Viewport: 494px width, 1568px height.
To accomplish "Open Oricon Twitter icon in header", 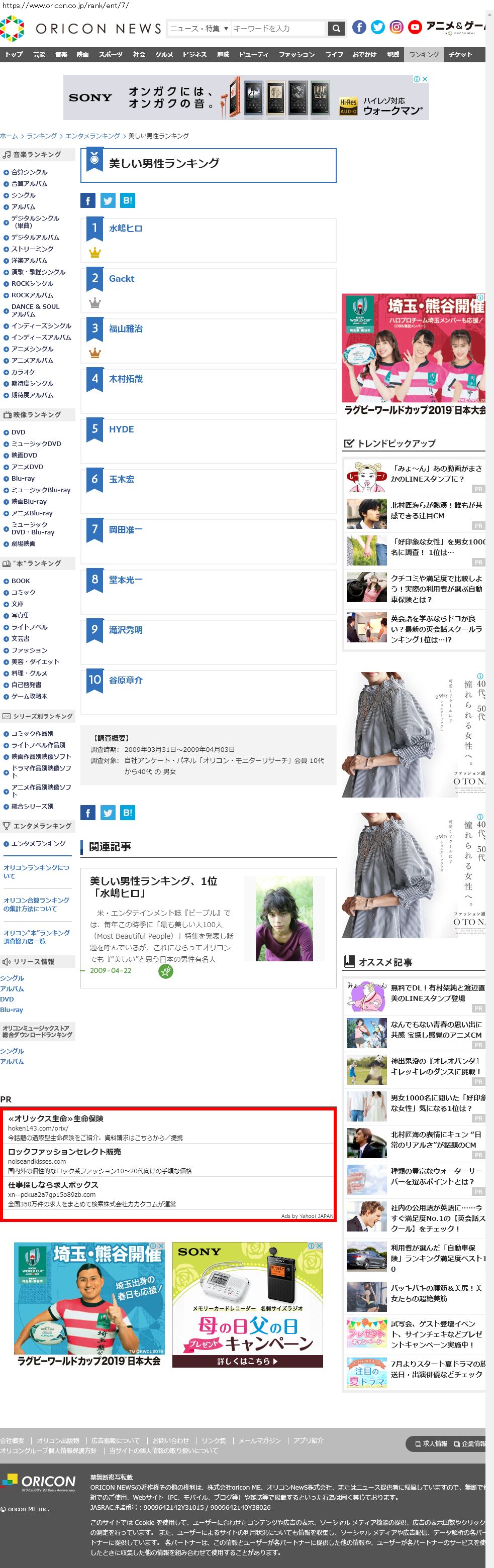I will (x=378, y=27).
